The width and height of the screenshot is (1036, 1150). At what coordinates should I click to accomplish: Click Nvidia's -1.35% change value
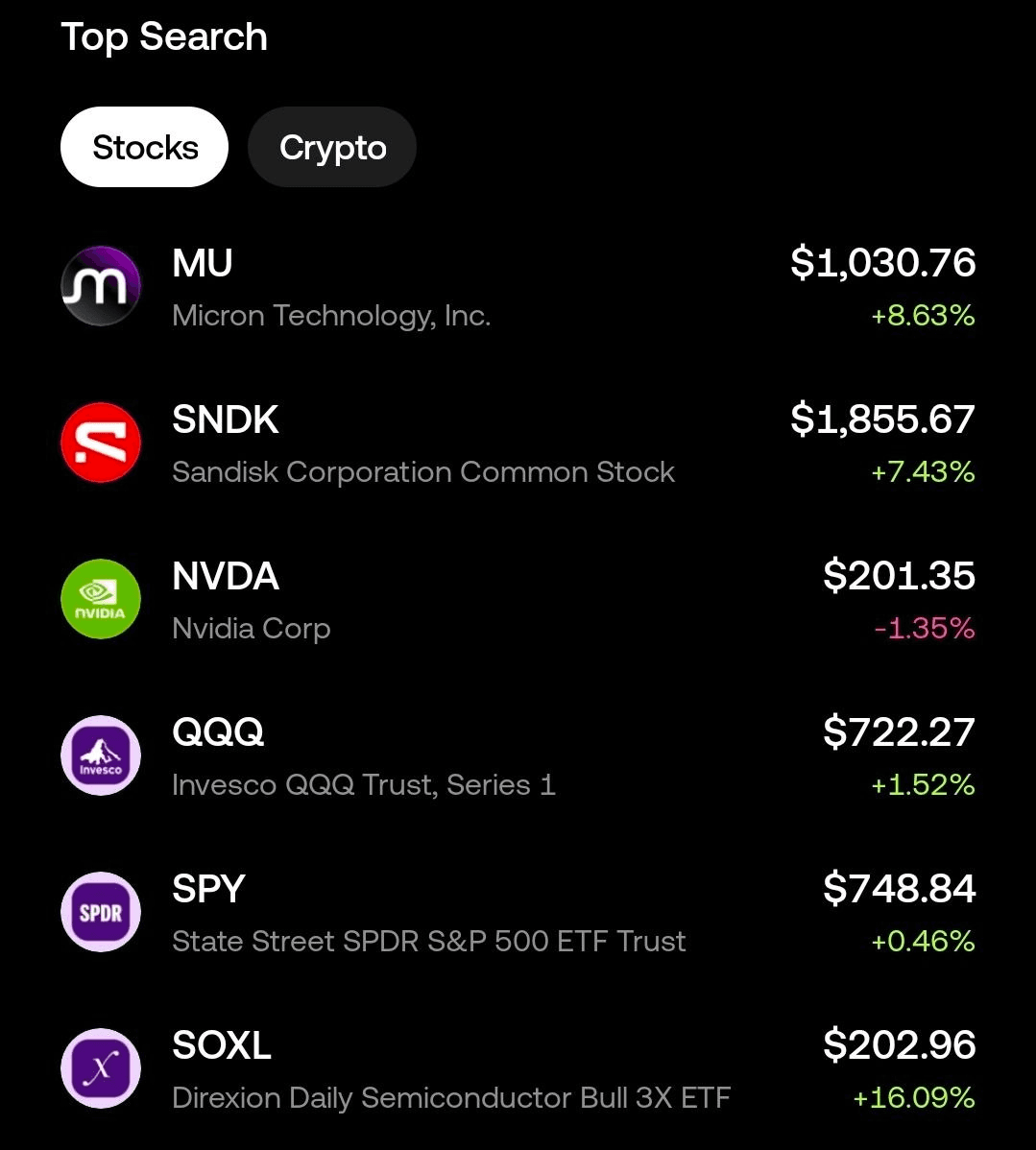coord(925,629)
